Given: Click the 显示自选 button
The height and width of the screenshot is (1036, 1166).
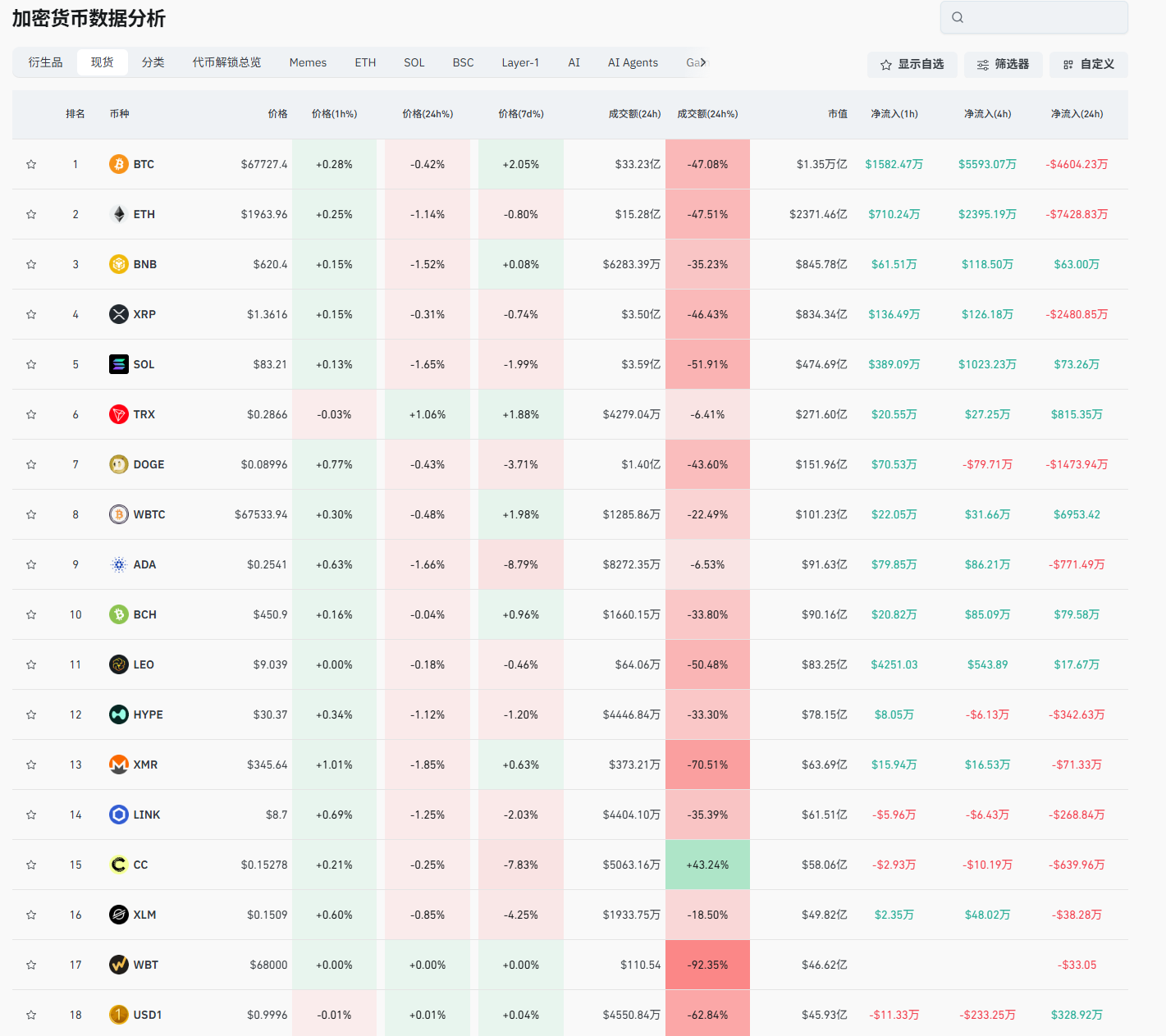Looking at the screenshot, I should tap(912, 64).
